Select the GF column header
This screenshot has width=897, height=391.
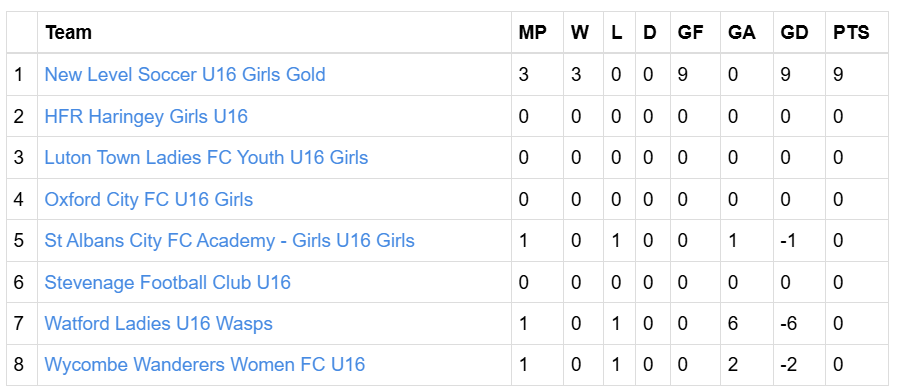click(x=690, y=33)
